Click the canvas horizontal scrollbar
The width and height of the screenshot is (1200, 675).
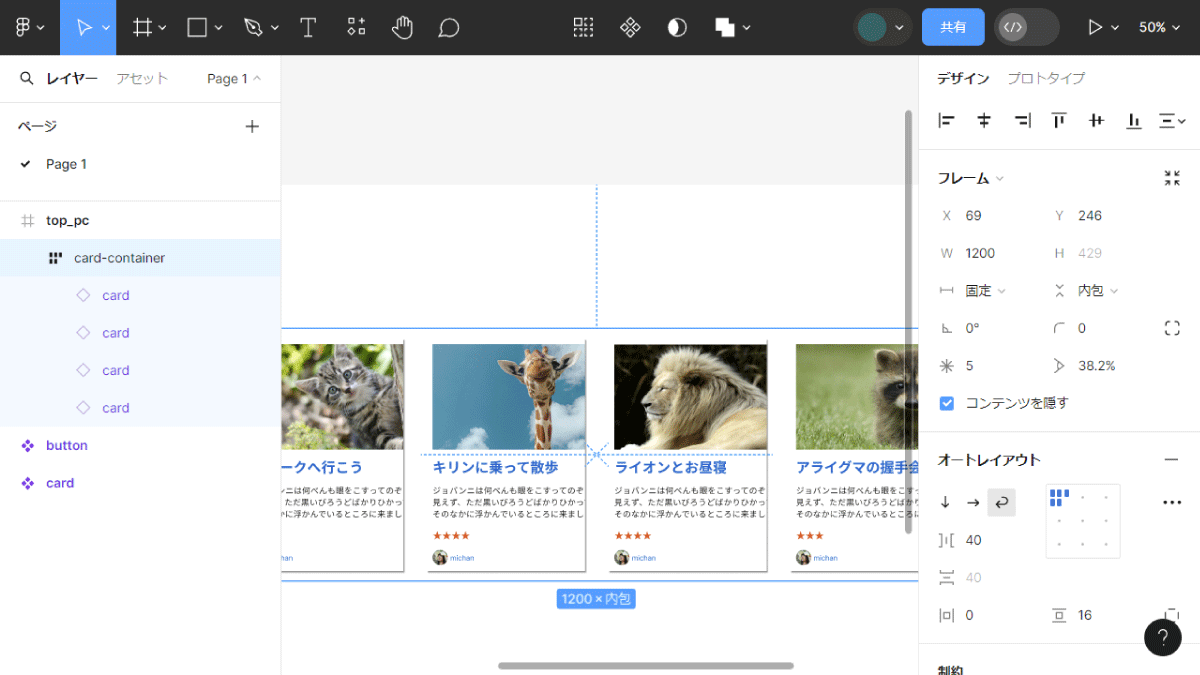[x=646, y=665]
